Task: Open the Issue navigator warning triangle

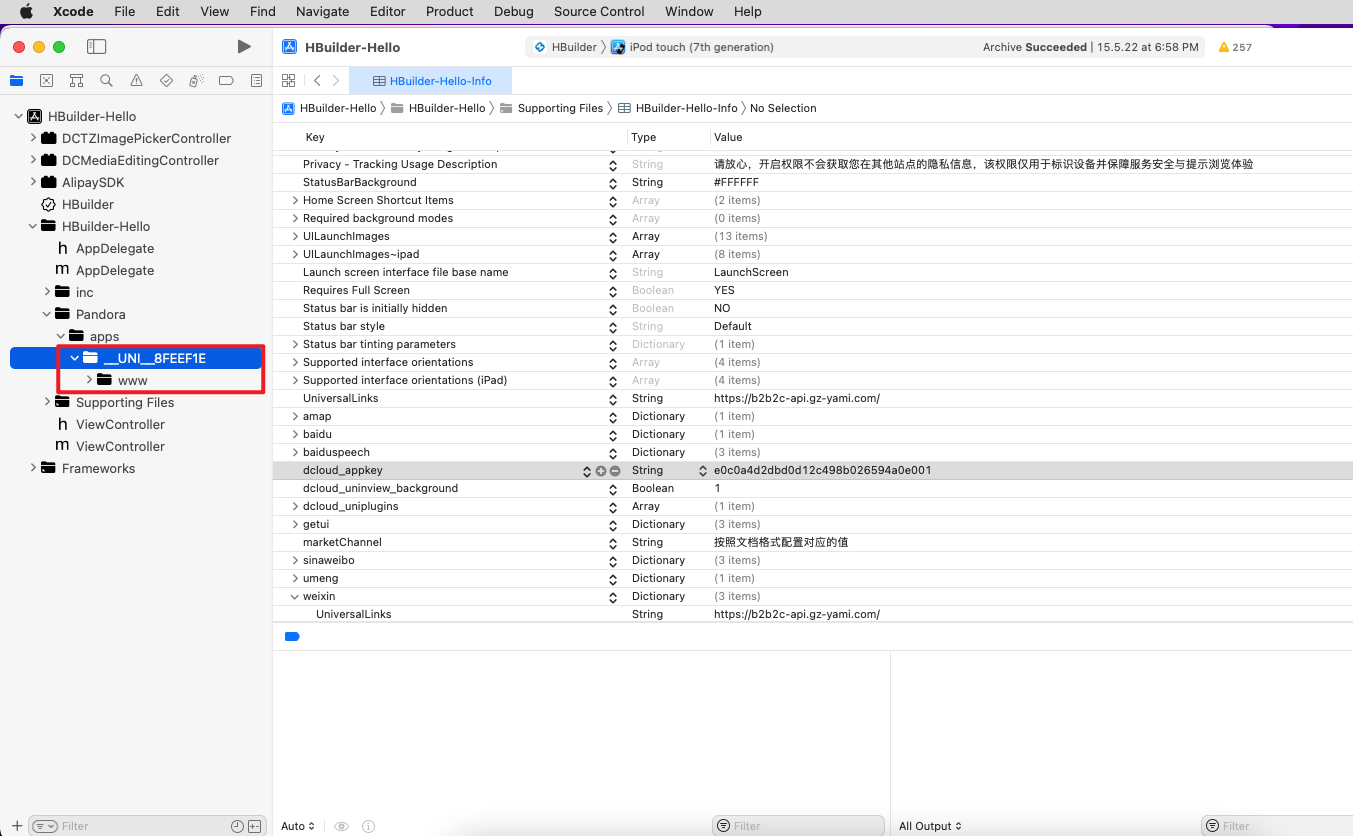Action: click(136, 81)
